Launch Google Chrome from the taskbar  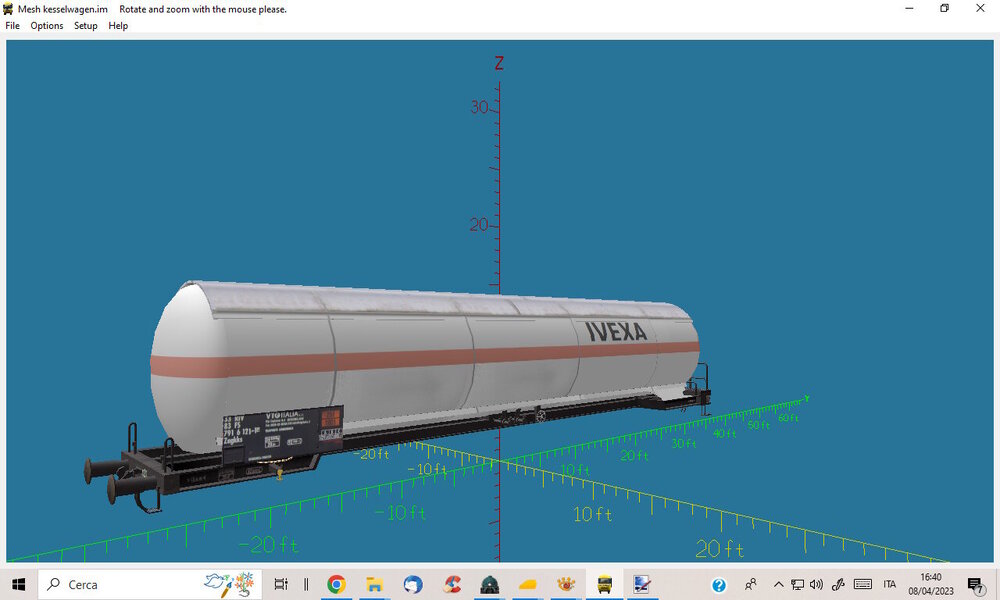click(336, 584)
